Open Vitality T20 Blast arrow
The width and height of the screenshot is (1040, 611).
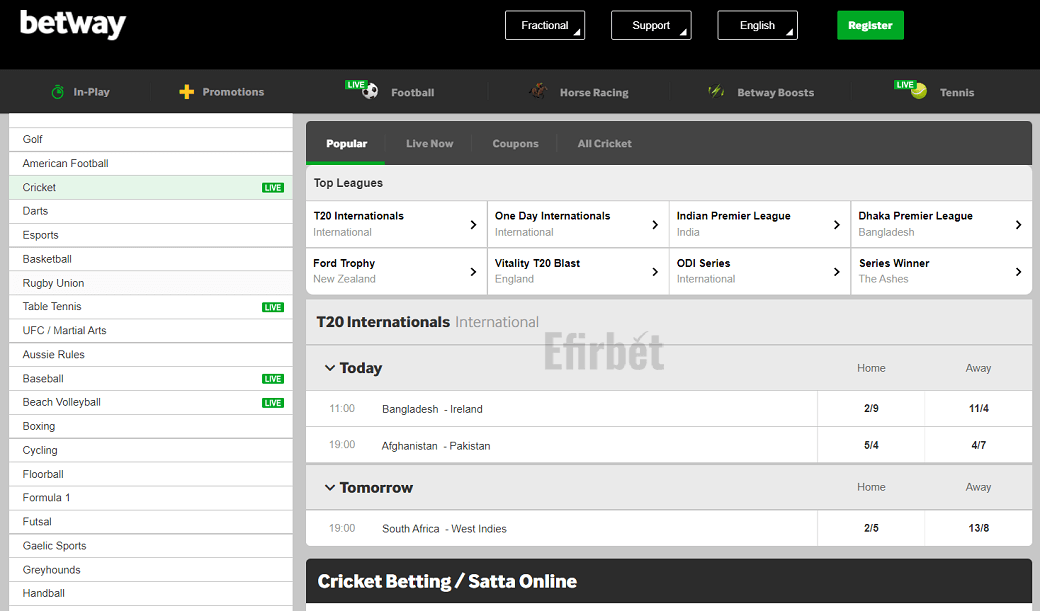[x=655, y=272]
